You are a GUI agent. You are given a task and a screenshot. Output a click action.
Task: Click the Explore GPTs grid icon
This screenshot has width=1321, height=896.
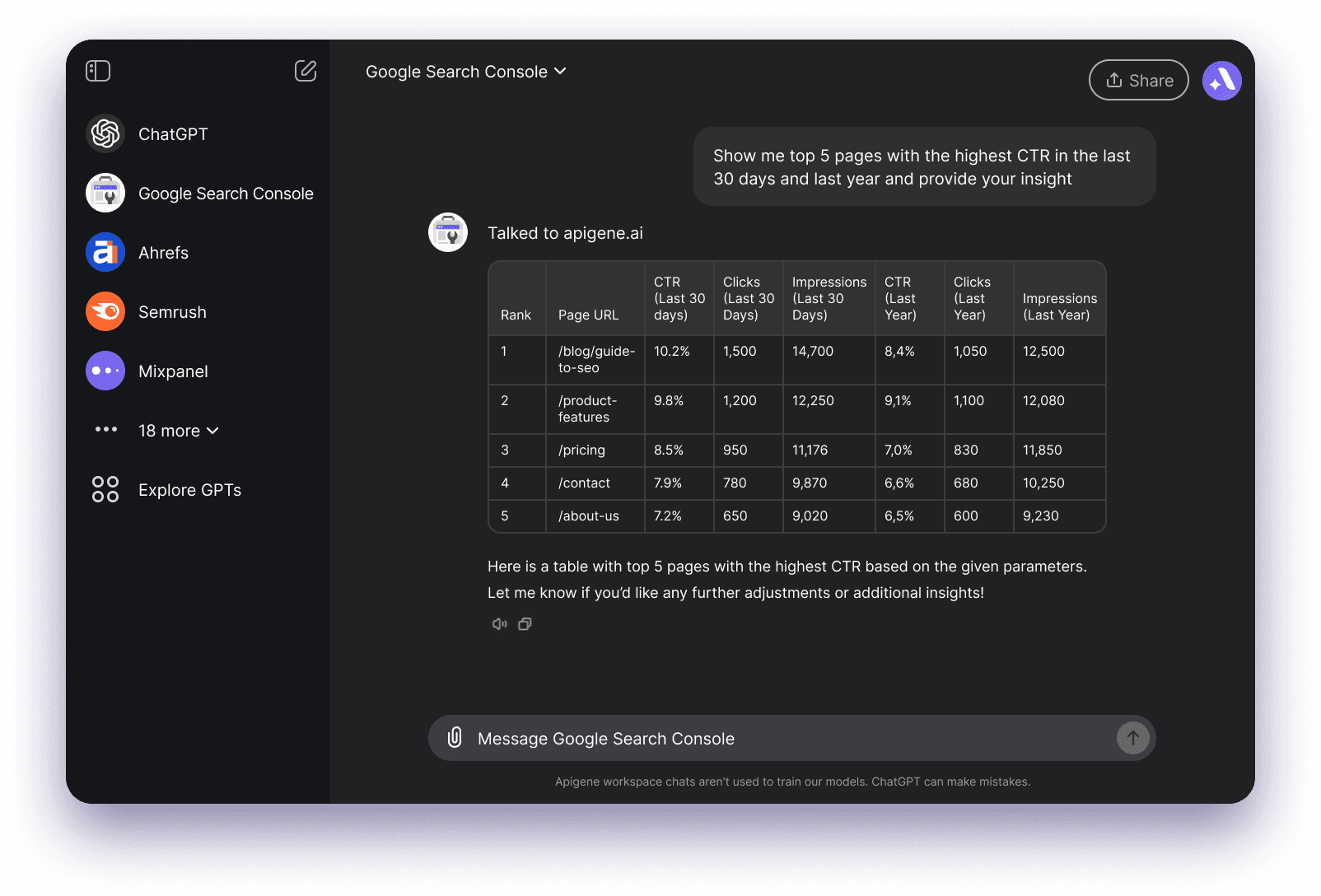[105, 489]
